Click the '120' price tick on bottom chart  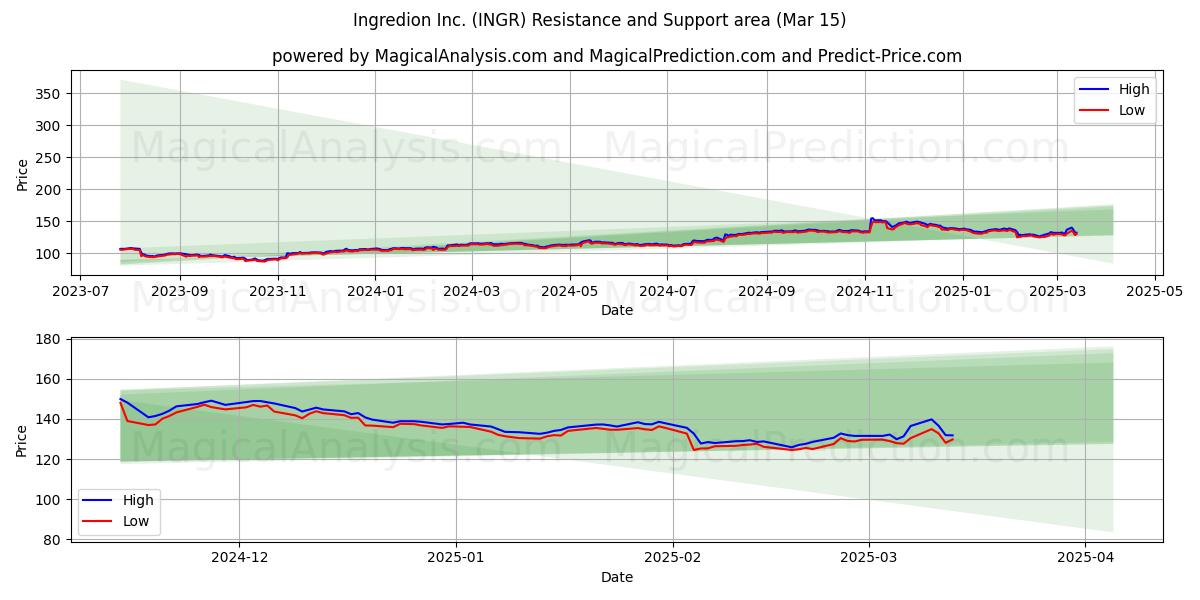[50, 460]
